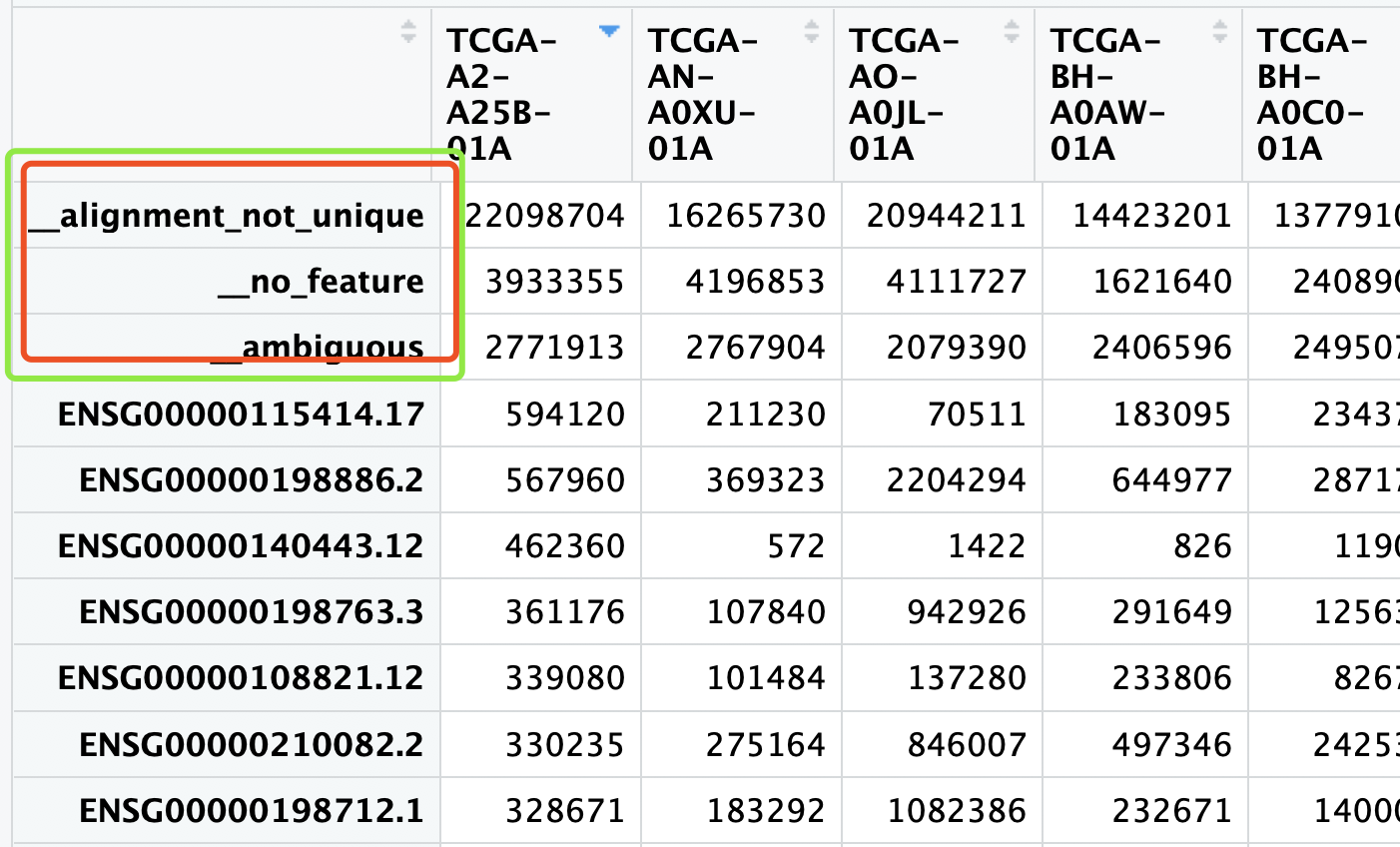The width and height of the screenshot is (1400, 847).
Task: Click the cell with value 572
Action: [x=741, y=545]
